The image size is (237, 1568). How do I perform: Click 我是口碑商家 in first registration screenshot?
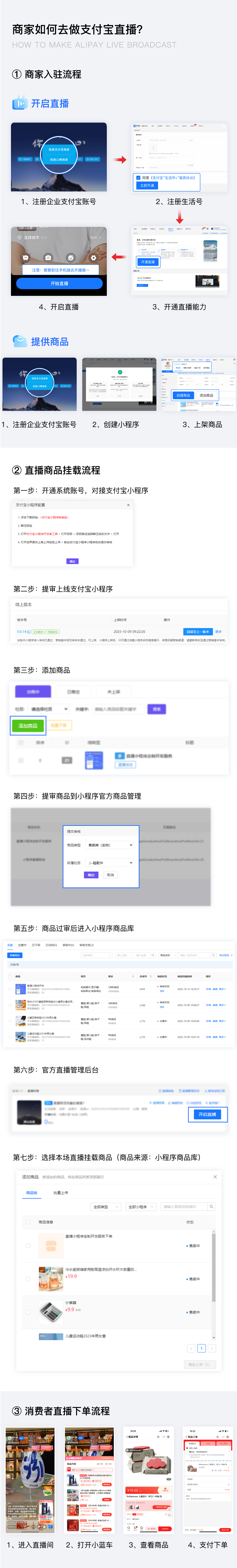pos(59,160)
